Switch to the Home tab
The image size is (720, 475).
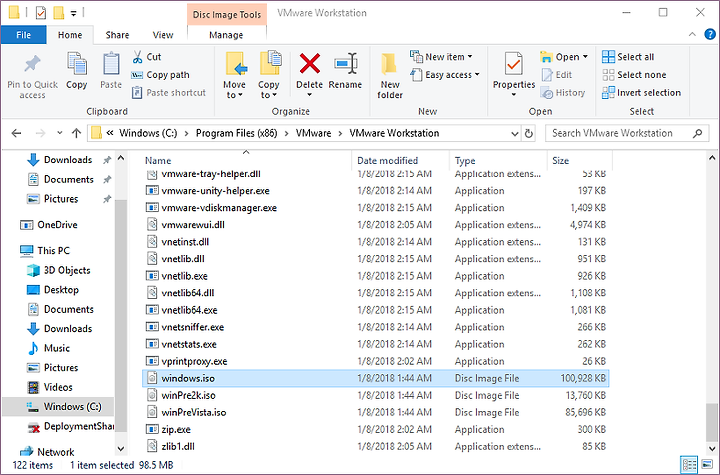click(x=70, y=35)
